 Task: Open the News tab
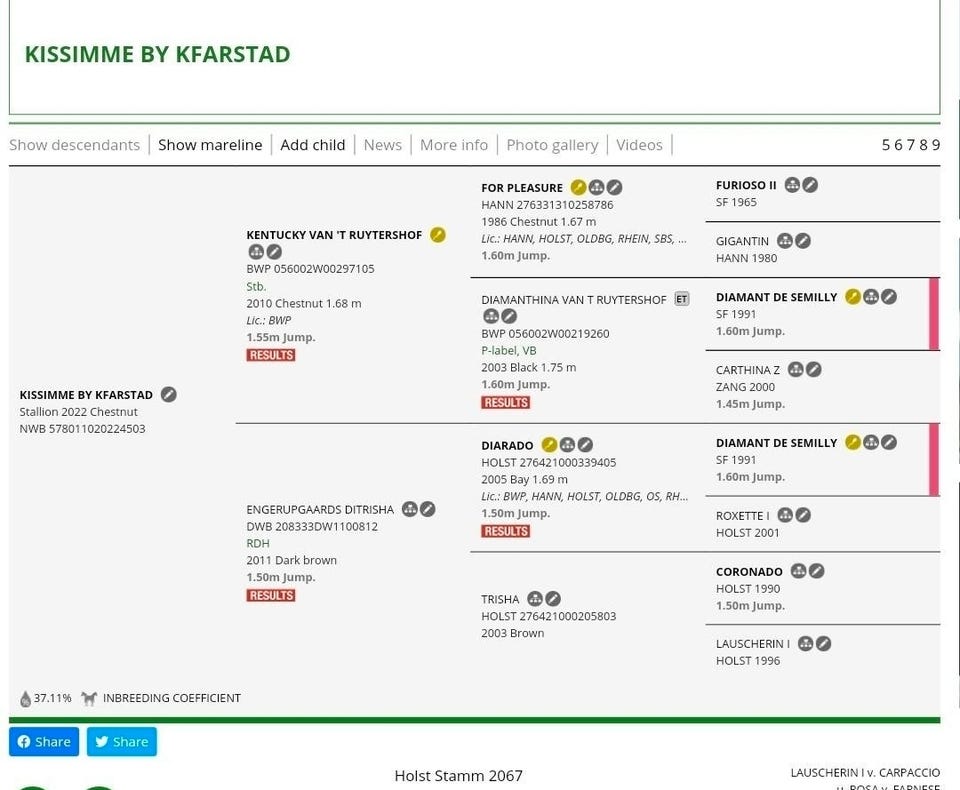(383, 145)
